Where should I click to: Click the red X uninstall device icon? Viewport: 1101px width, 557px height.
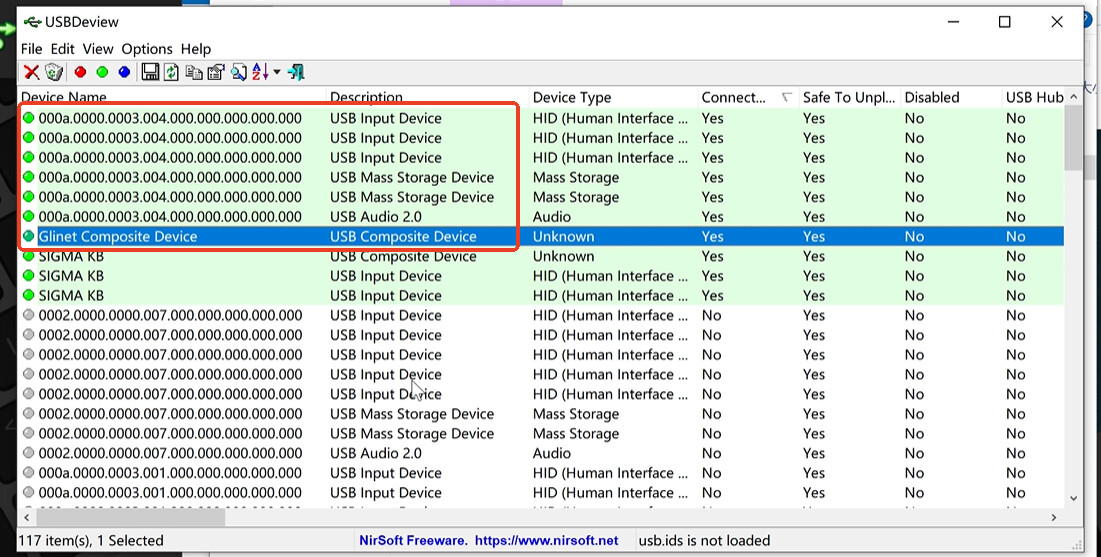[32, 72]
